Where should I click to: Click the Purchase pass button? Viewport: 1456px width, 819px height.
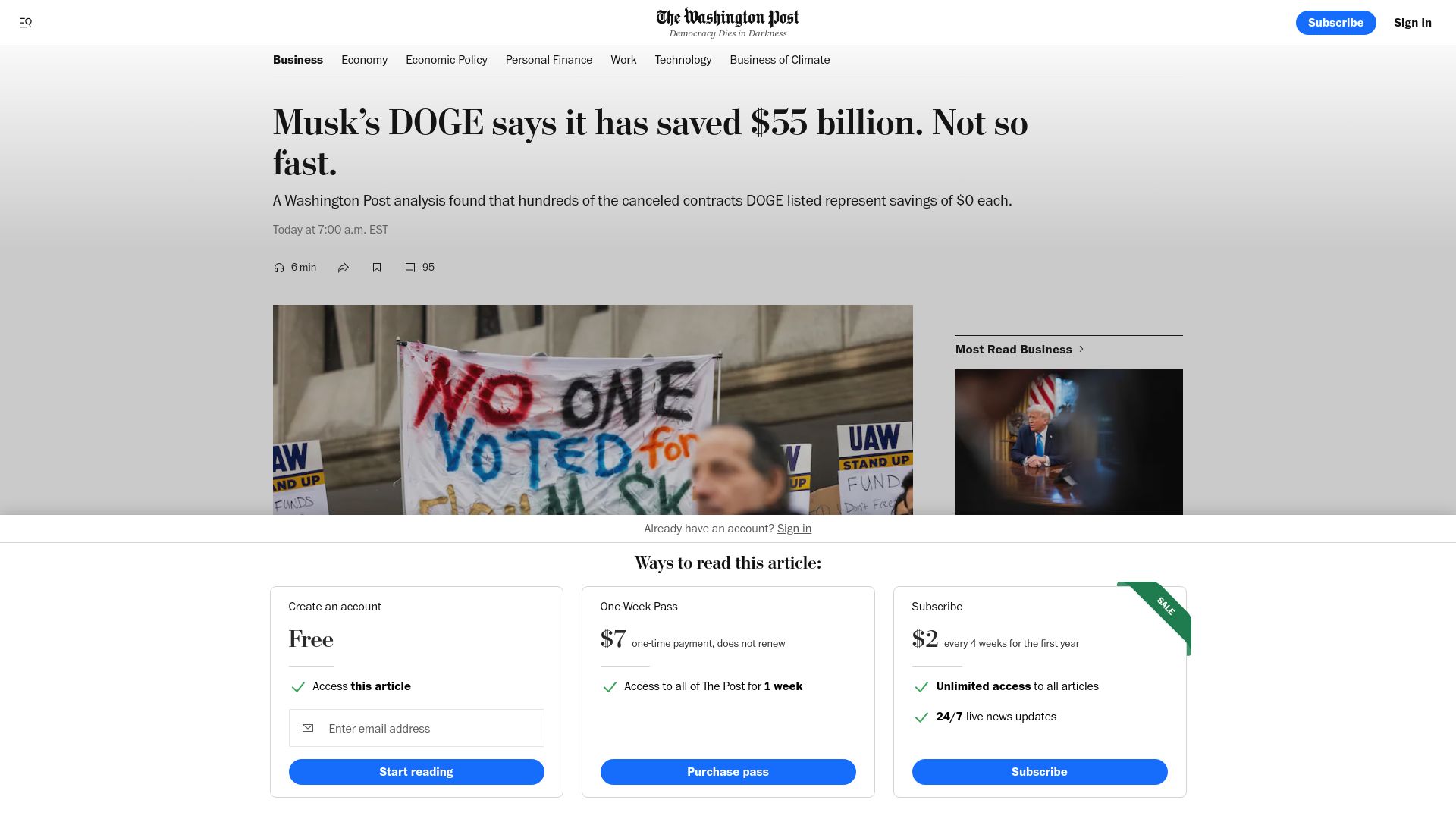point(728,772)
